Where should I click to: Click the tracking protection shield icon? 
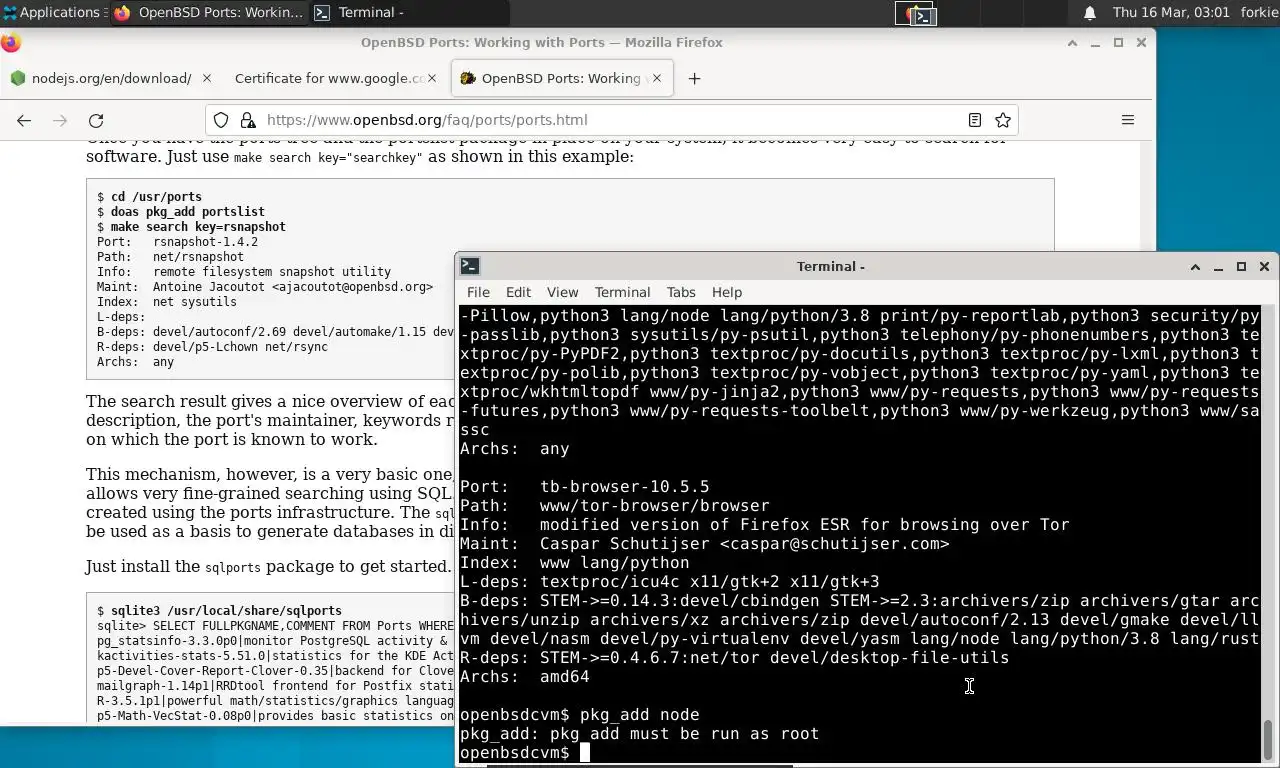[221, 120]
